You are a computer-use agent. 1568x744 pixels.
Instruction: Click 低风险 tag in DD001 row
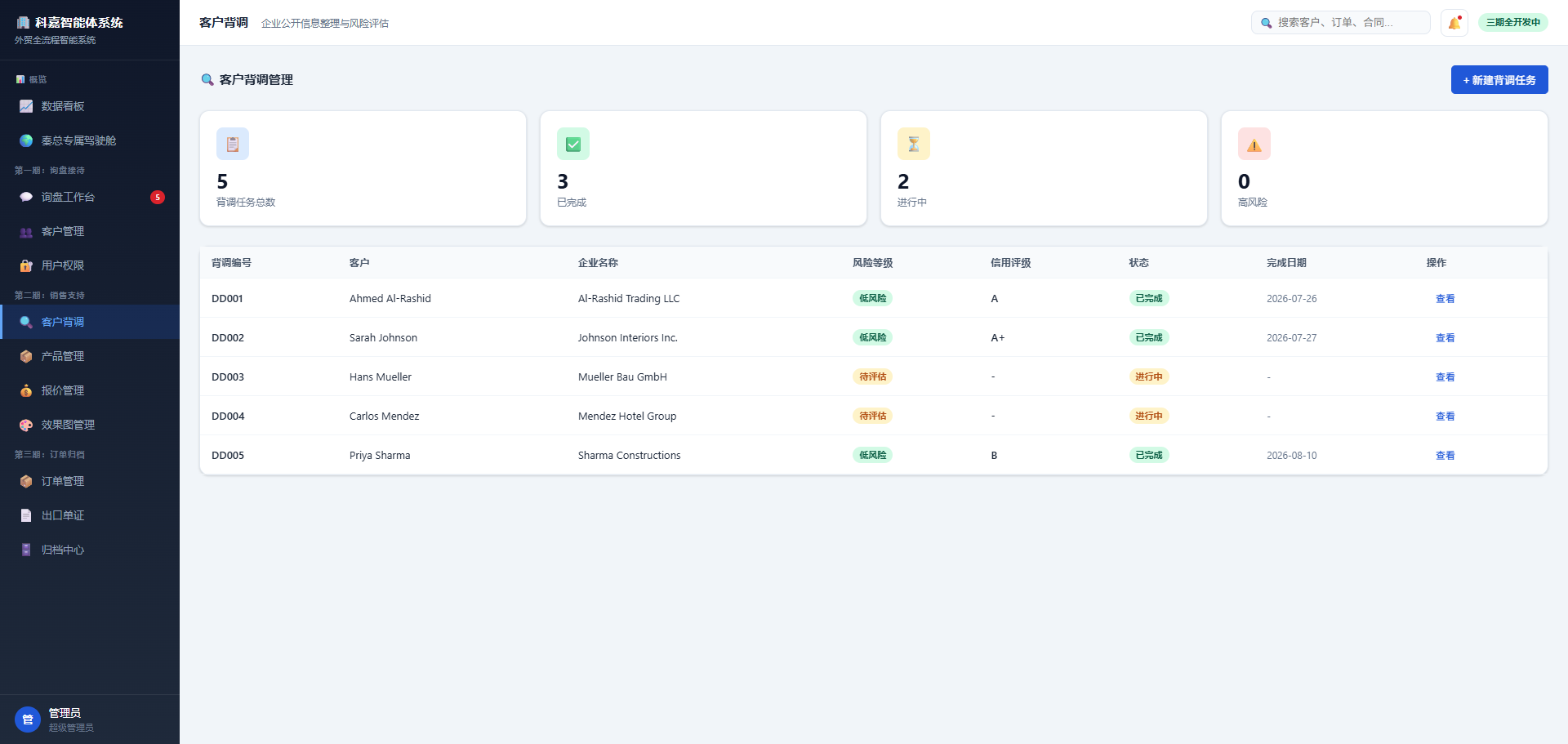tap(872, 298)
